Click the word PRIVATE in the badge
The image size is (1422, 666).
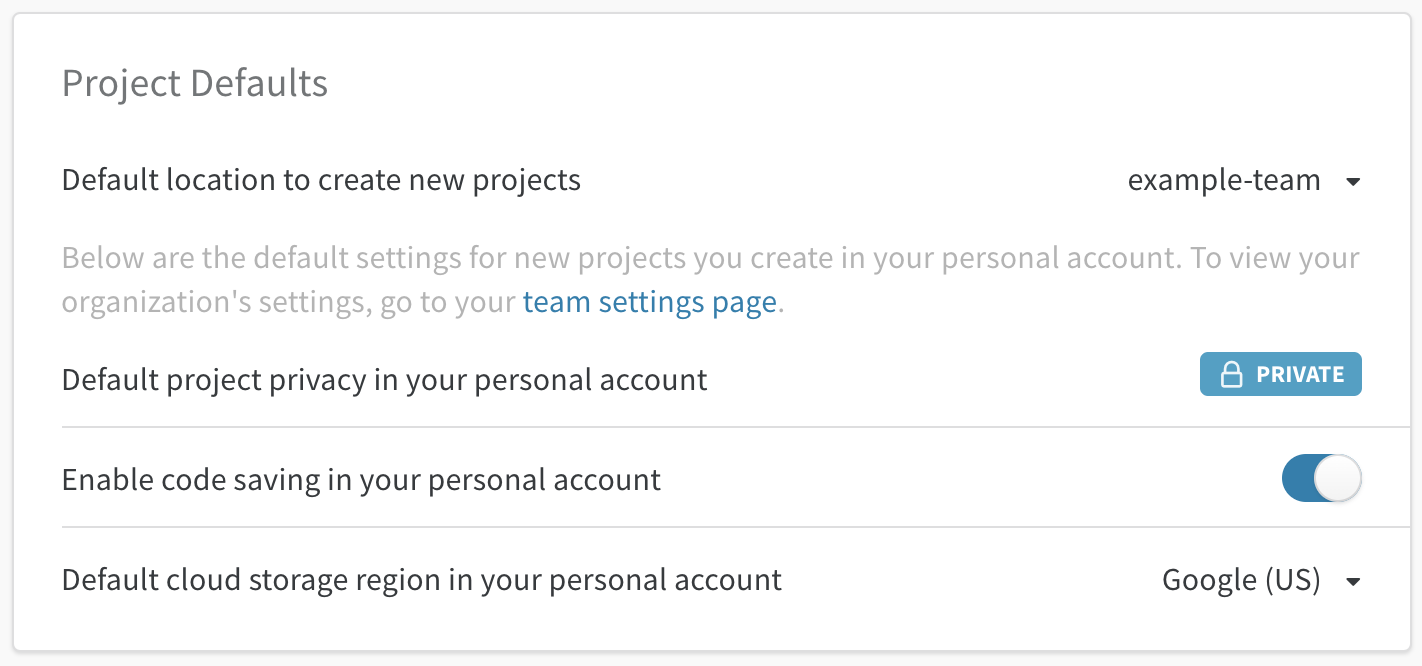[x=1300, y=375]
